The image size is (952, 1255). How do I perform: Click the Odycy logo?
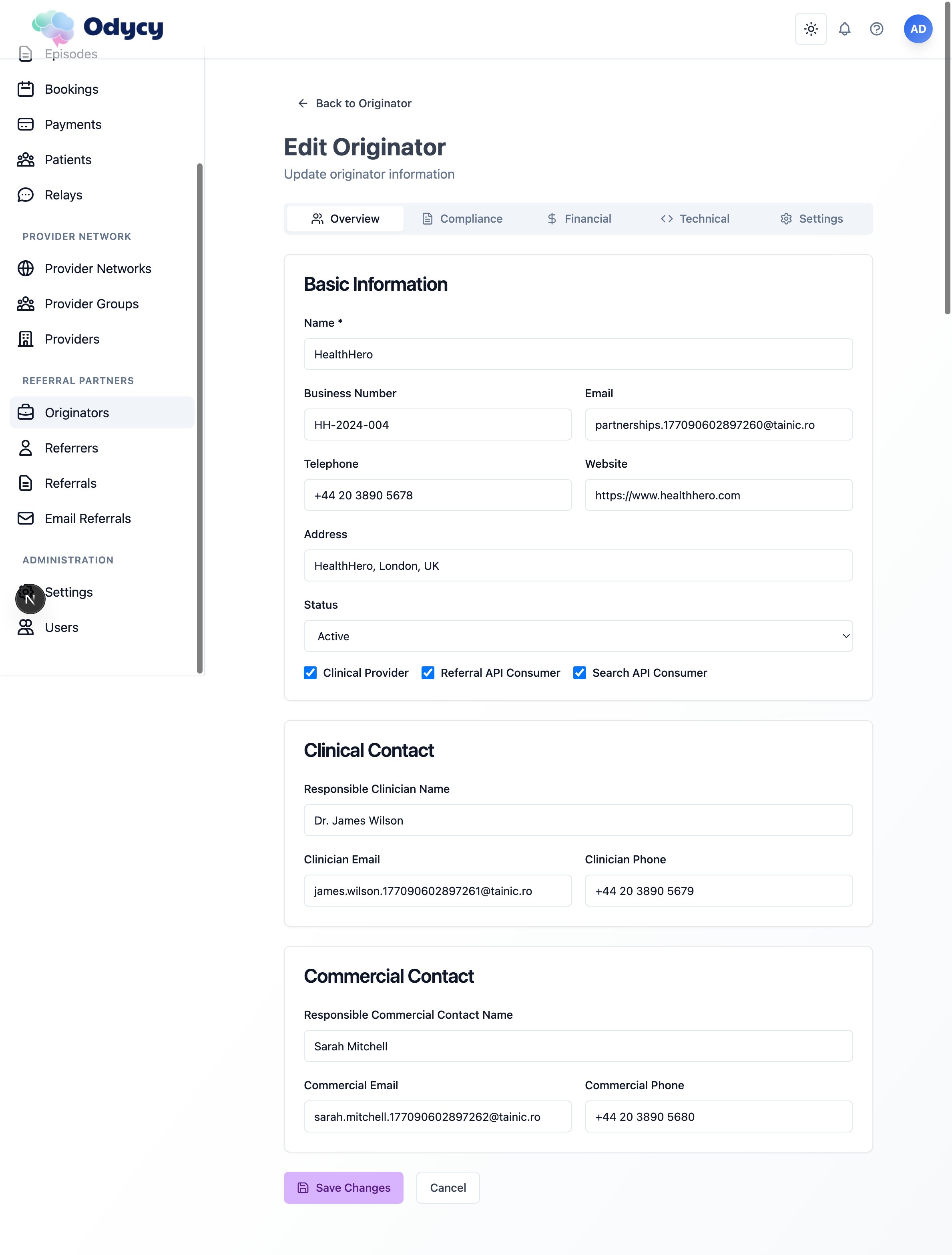click(x=98, y=27)
